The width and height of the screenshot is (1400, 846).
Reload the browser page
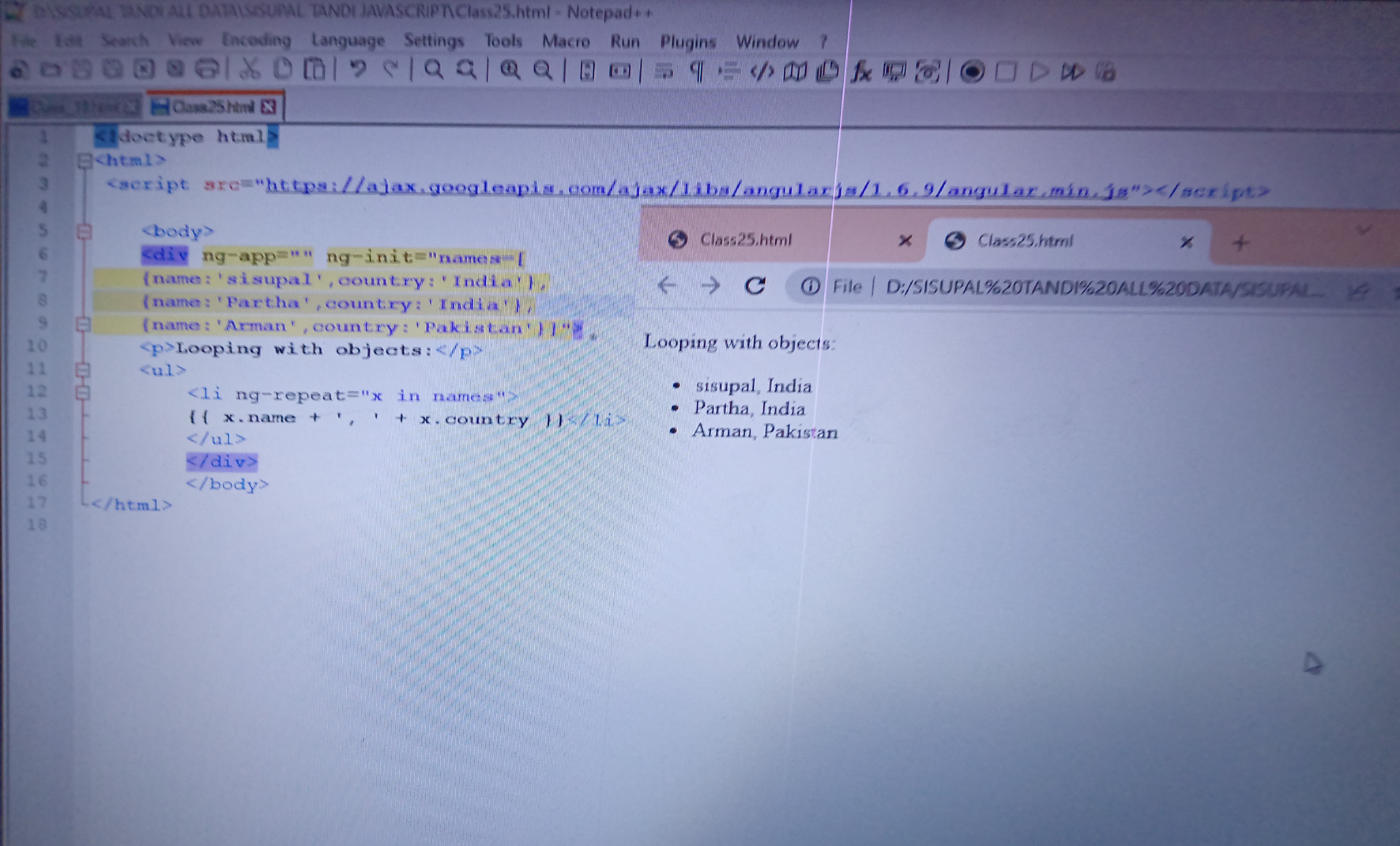755,286
